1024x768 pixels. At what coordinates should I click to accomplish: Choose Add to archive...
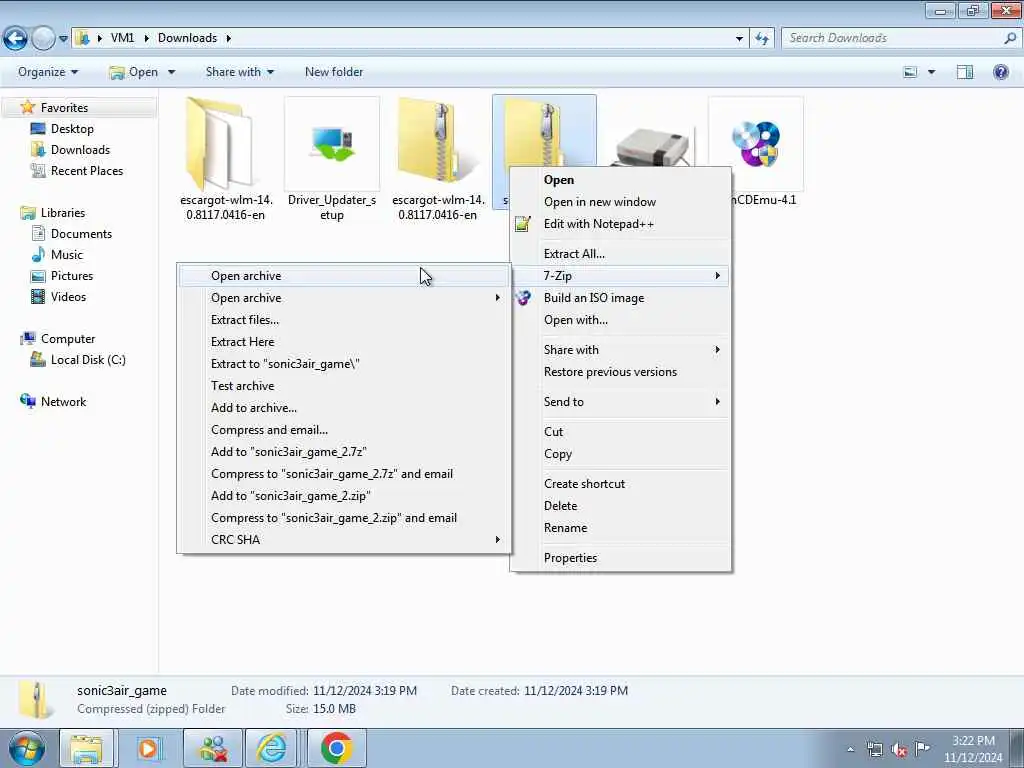coord(344,408)
